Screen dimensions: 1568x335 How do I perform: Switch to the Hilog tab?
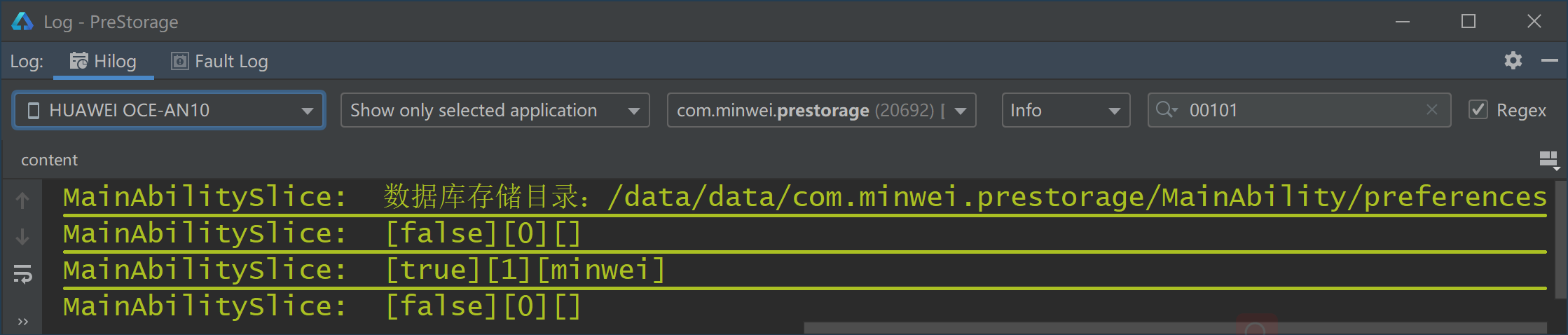(x=104, y=61)
